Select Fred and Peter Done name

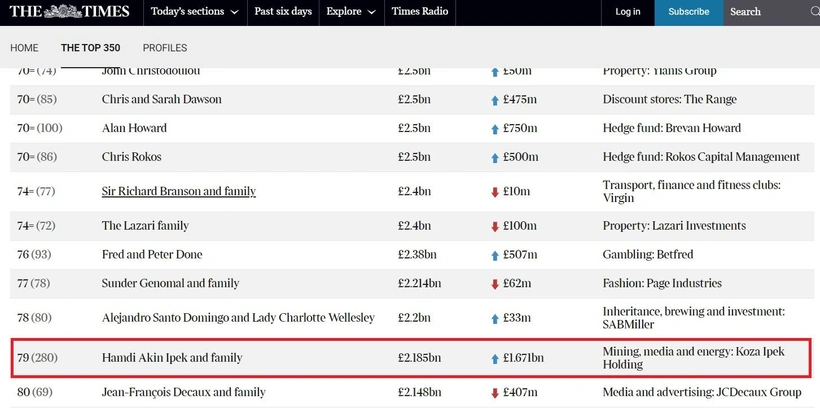coord(152,255)
